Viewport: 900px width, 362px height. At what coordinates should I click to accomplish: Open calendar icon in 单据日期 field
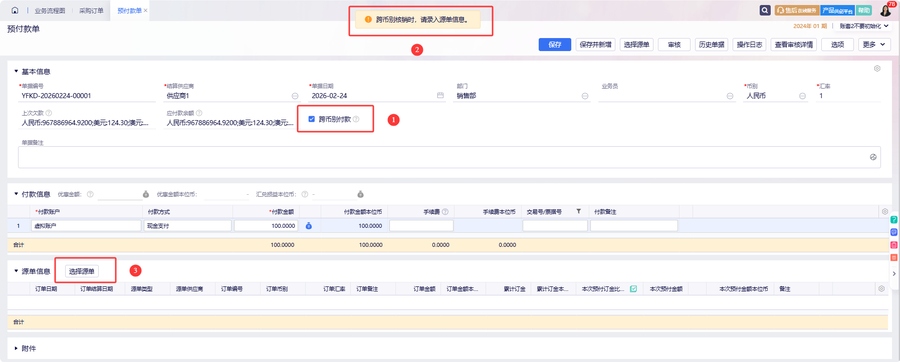point(441,96)
